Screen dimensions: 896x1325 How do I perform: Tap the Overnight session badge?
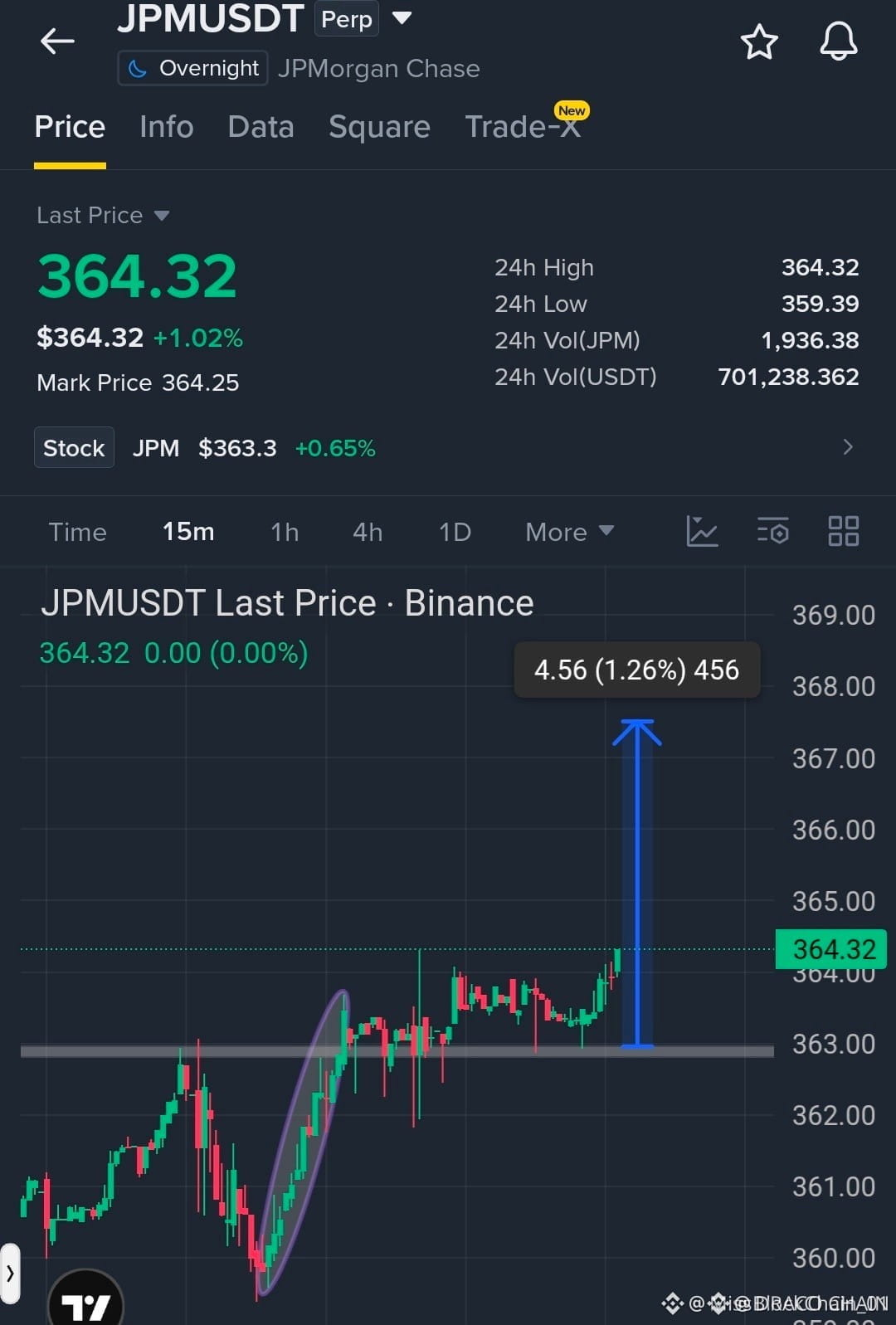192,68
